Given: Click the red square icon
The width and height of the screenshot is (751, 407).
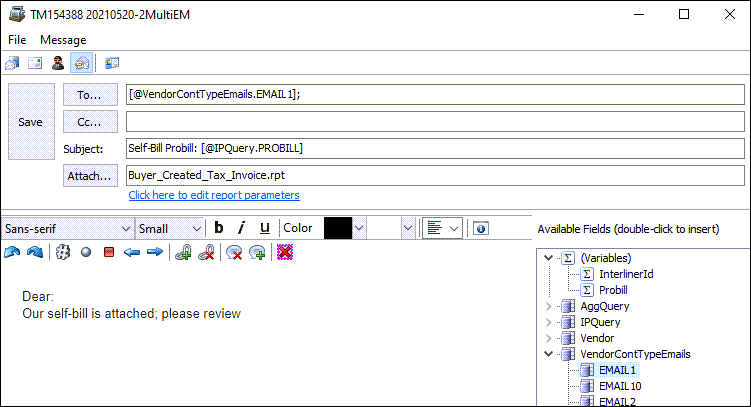Looking at the screenshot, I should click(109, 252).
